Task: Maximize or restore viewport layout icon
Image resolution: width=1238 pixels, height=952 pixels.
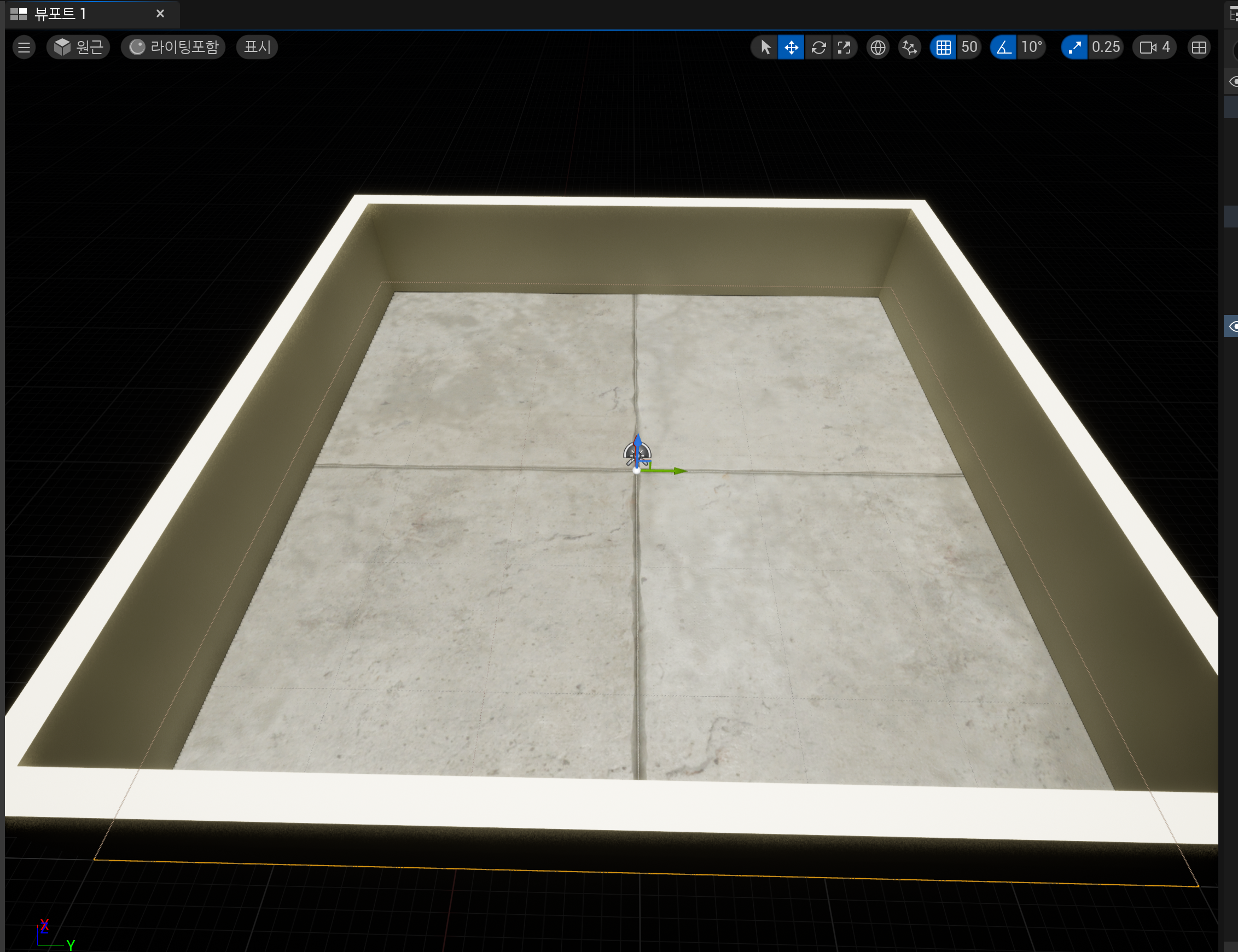Action: click(x=1199, y=47)
